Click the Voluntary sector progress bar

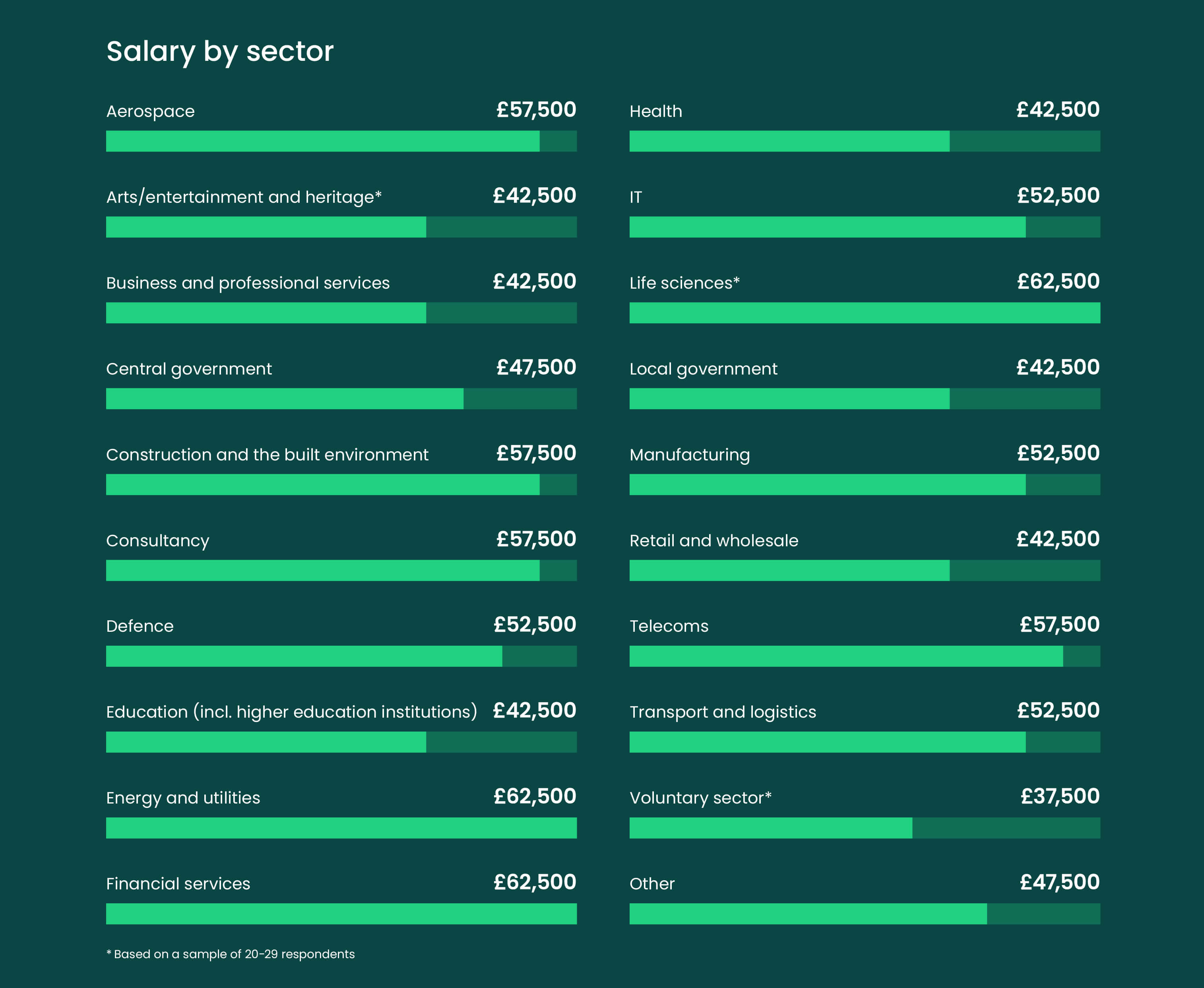click(x=865, y=828)
